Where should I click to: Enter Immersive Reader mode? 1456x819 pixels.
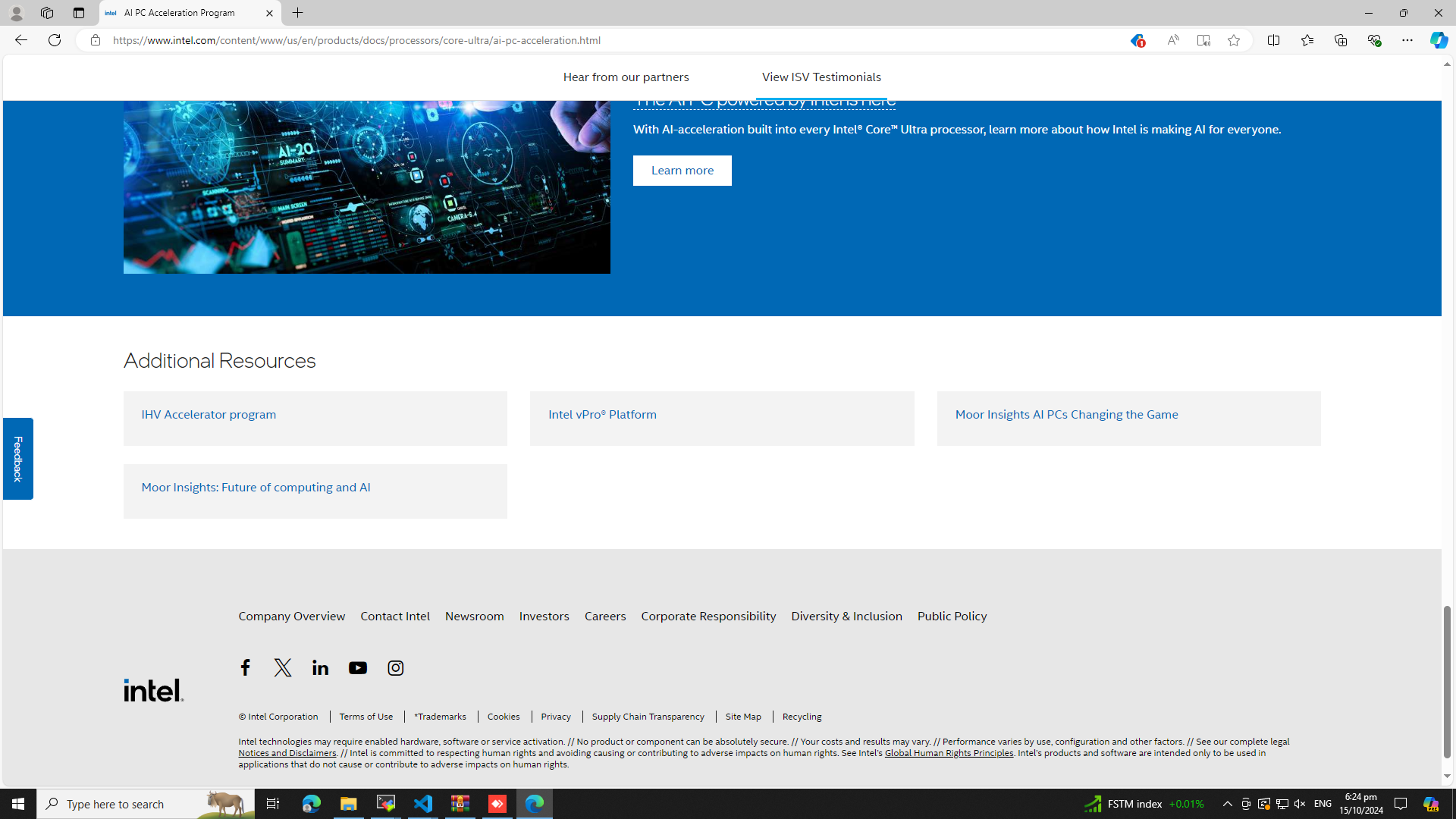pos(1203,40)
